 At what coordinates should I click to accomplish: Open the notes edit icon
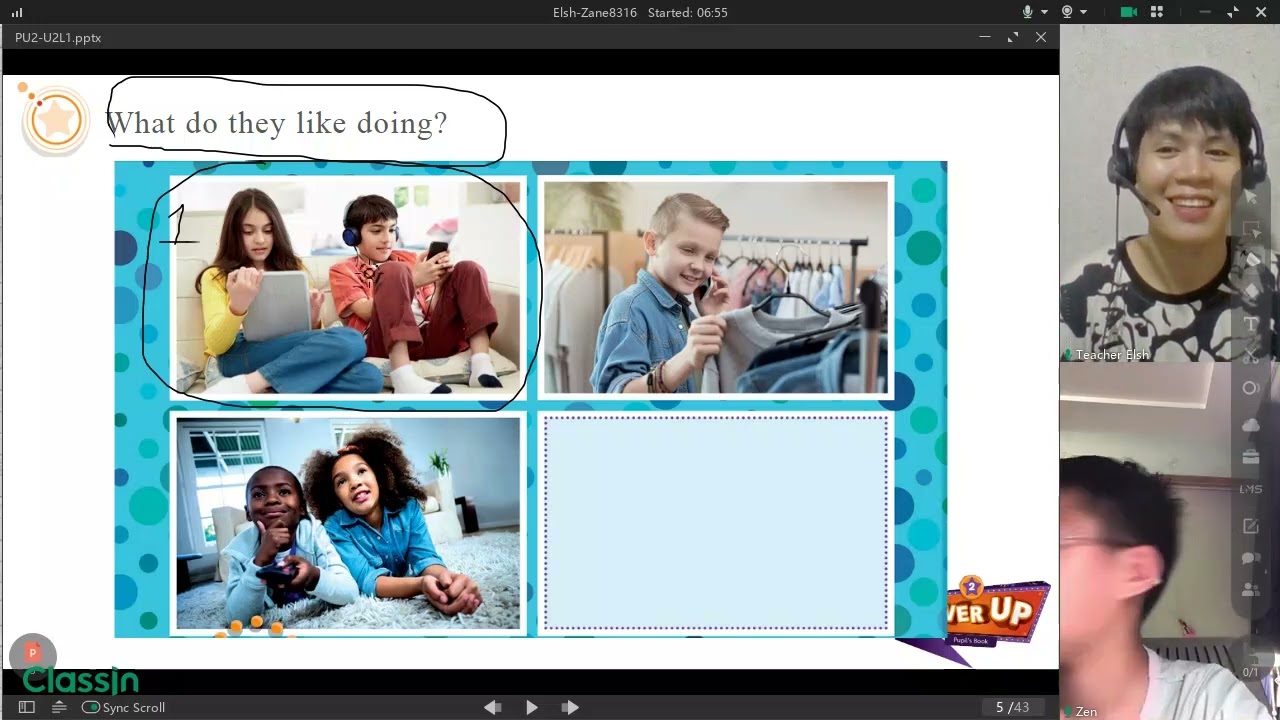1251,526
